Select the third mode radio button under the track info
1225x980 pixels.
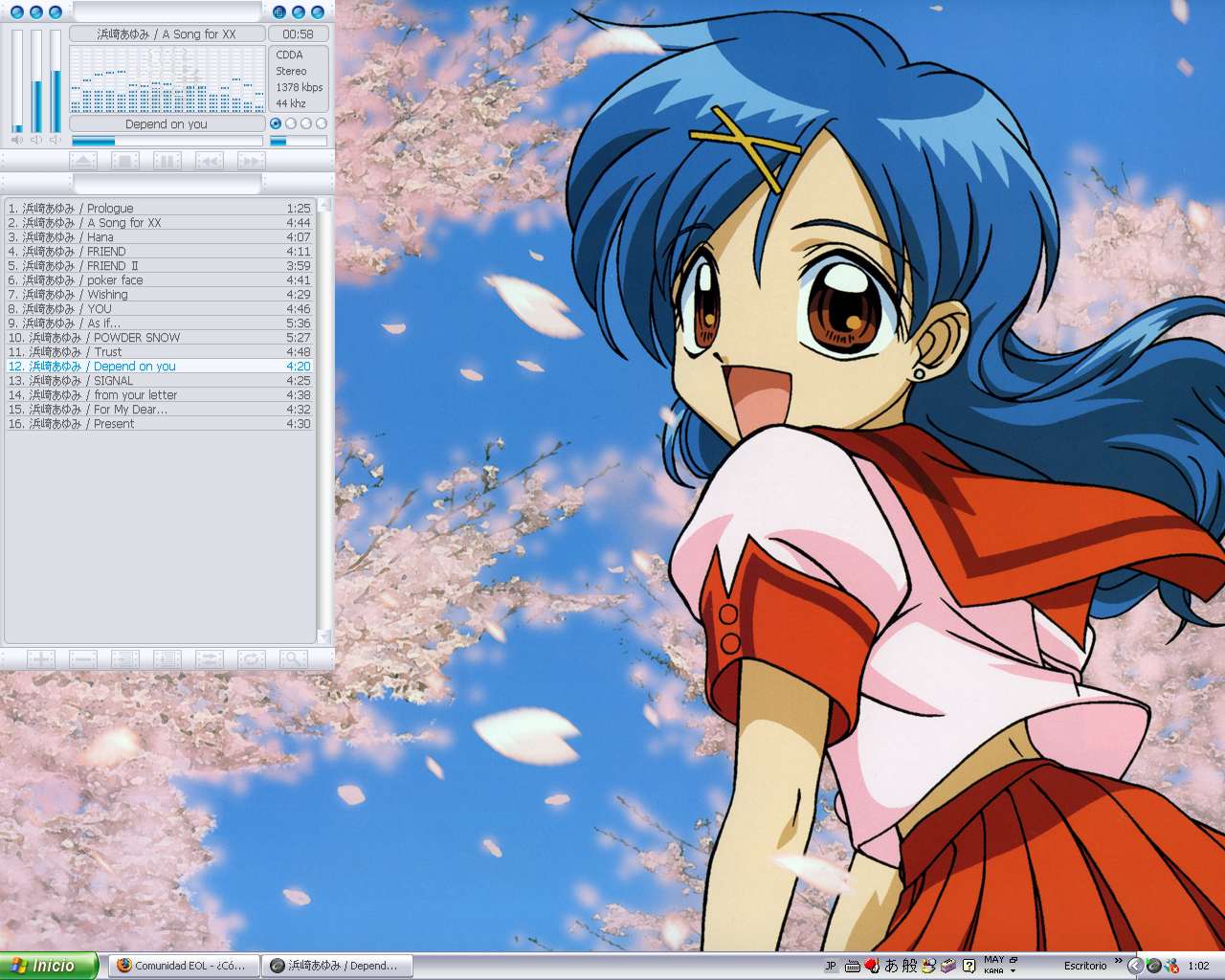click(306, 123)
